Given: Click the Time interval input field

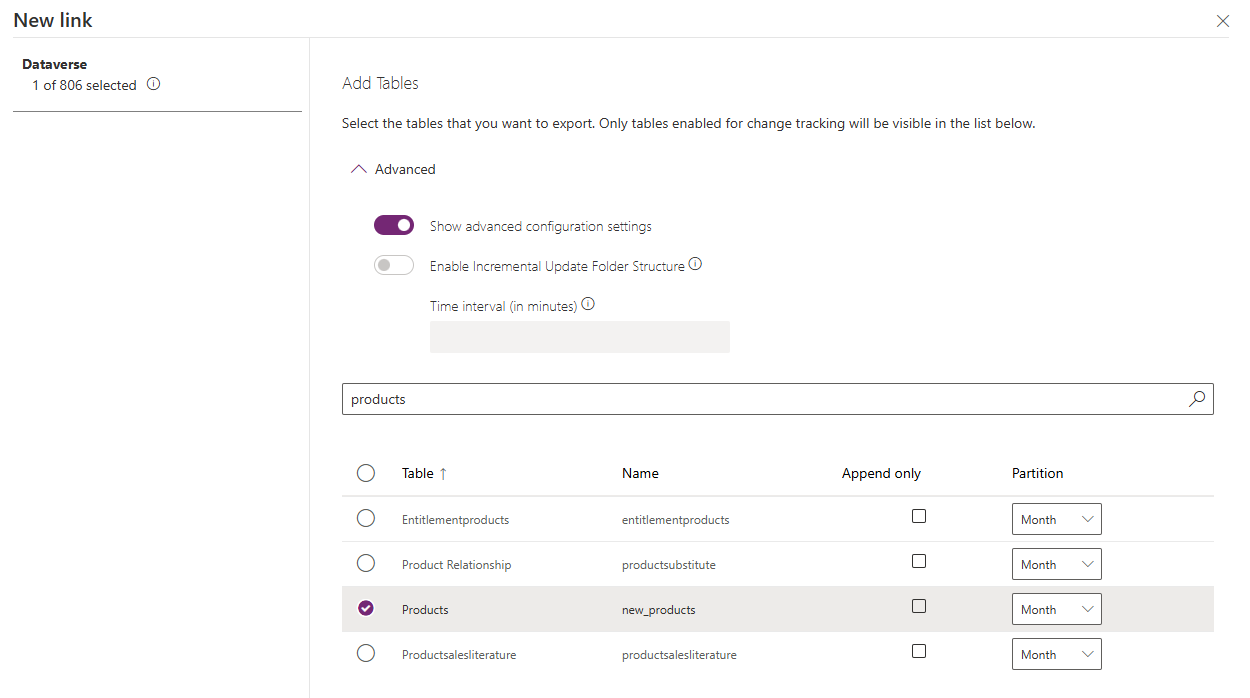Looking at the screenshot, I should (x=580, y=337).
